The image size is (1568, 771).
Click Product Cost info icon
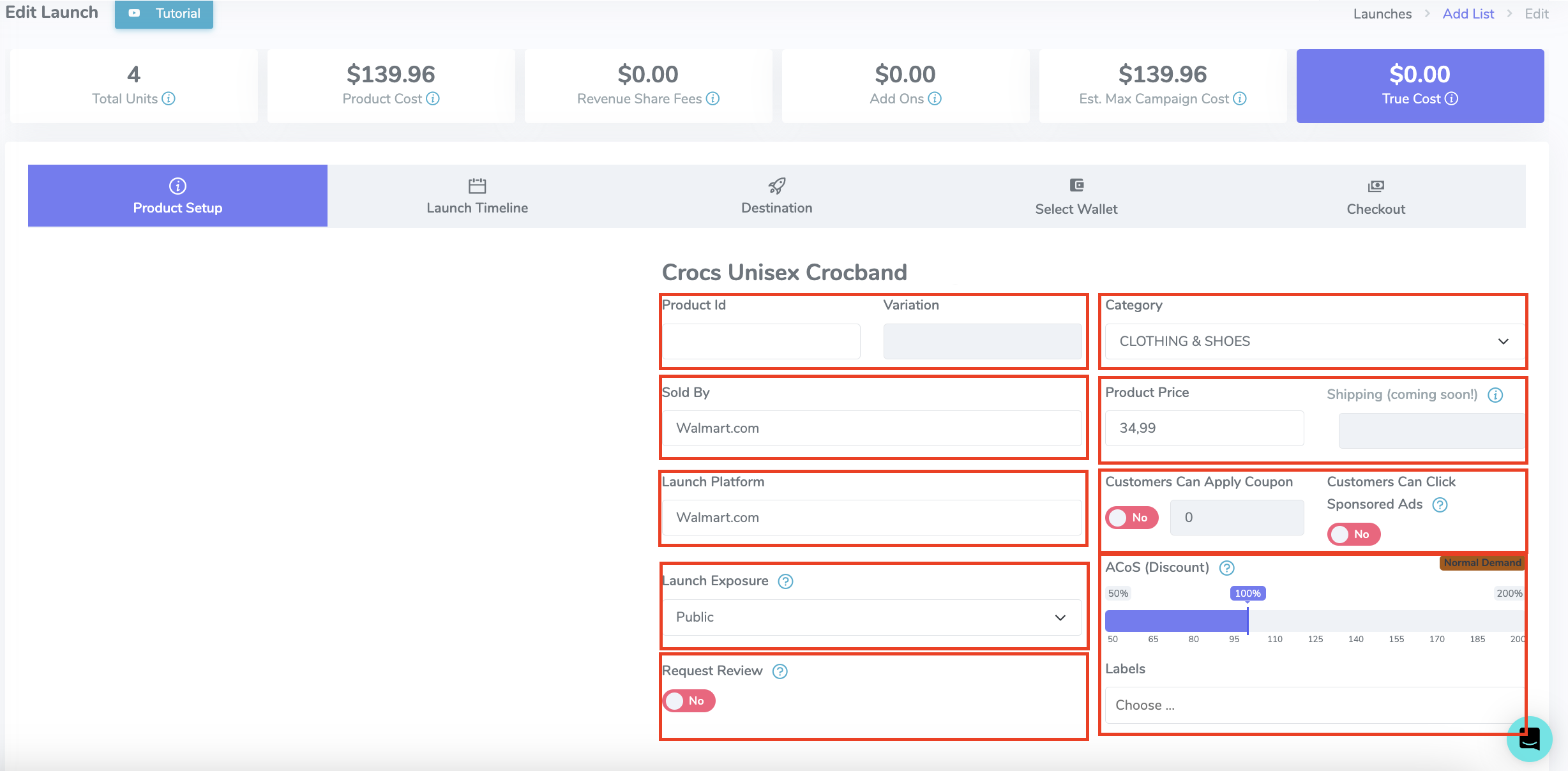pyautogui.click(x=433, y=99)
